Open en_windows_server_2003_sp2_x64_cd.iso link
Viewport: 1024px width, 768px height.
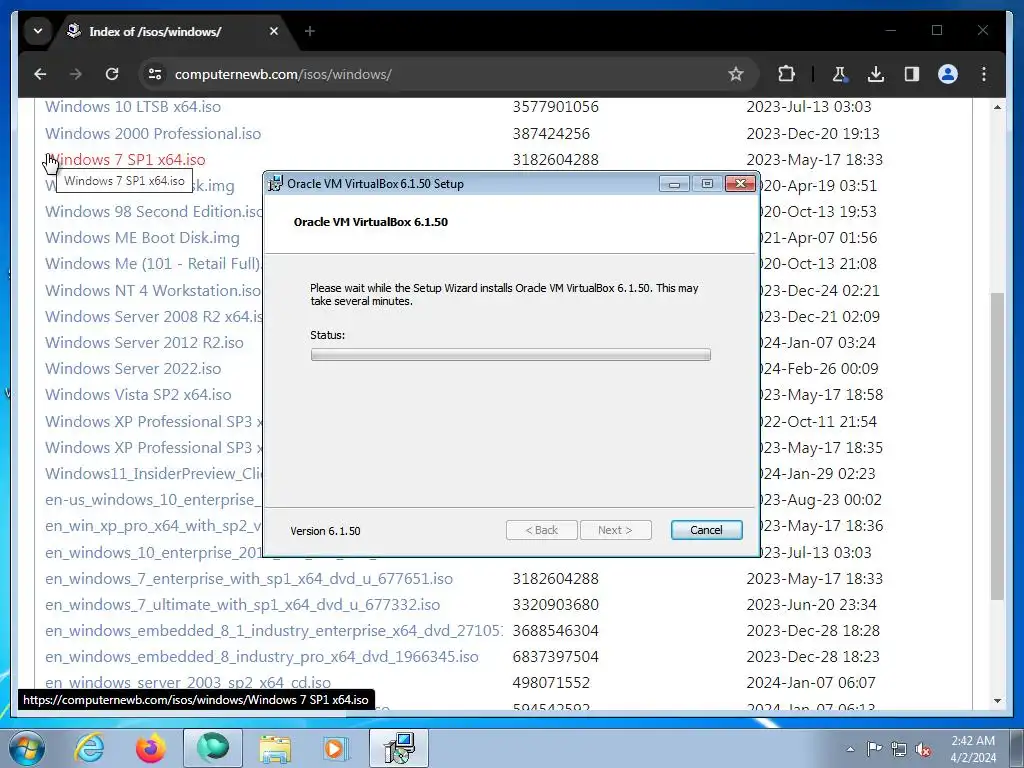click(188, 682)
